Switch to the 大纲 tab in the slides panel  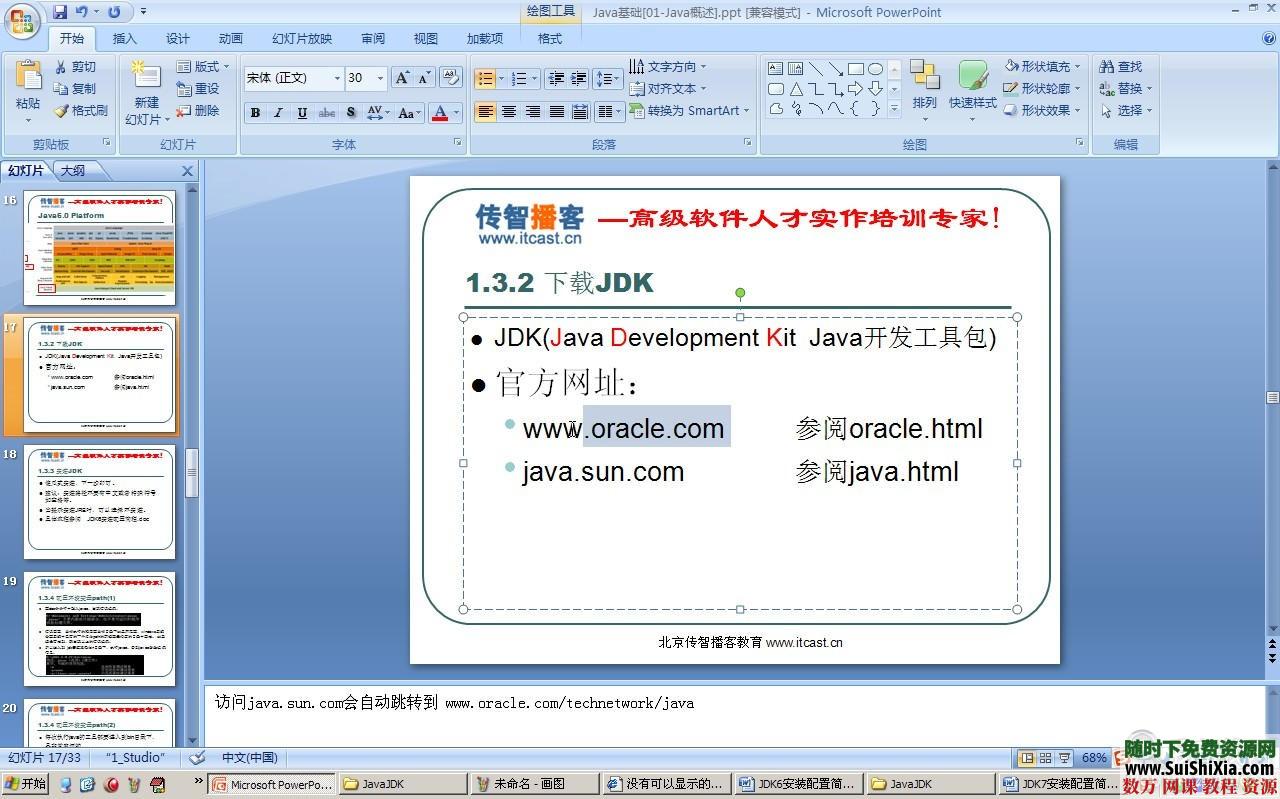72,170
